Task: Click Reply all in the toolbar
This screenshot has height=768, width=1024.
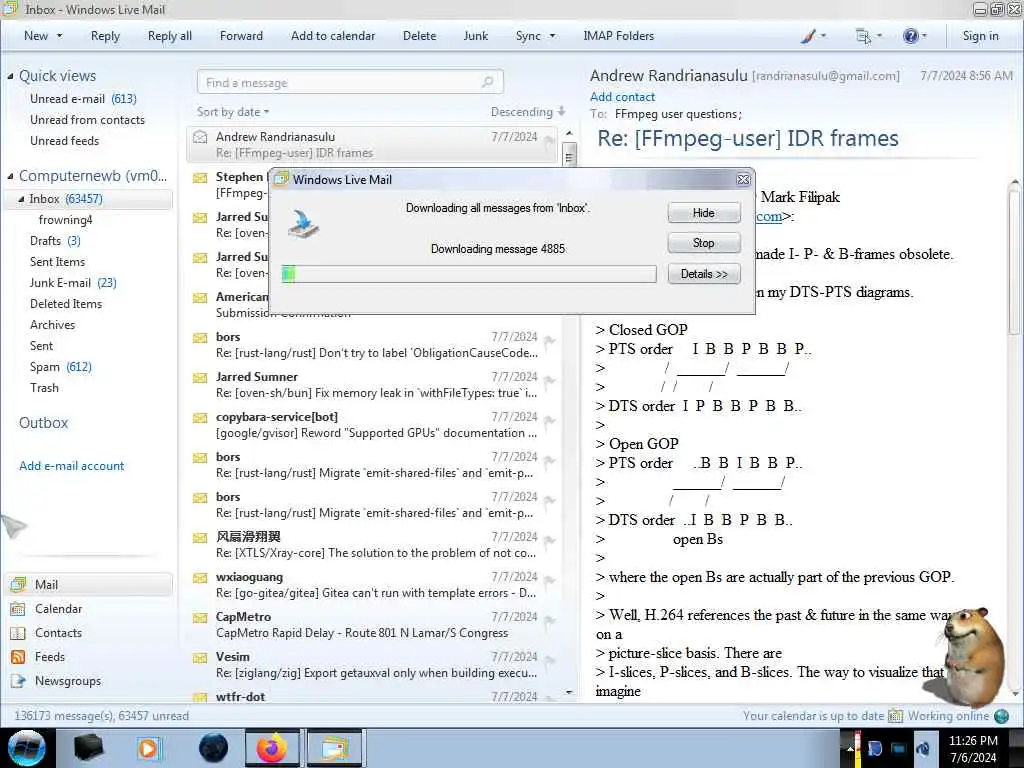Action: pos(170,36)
